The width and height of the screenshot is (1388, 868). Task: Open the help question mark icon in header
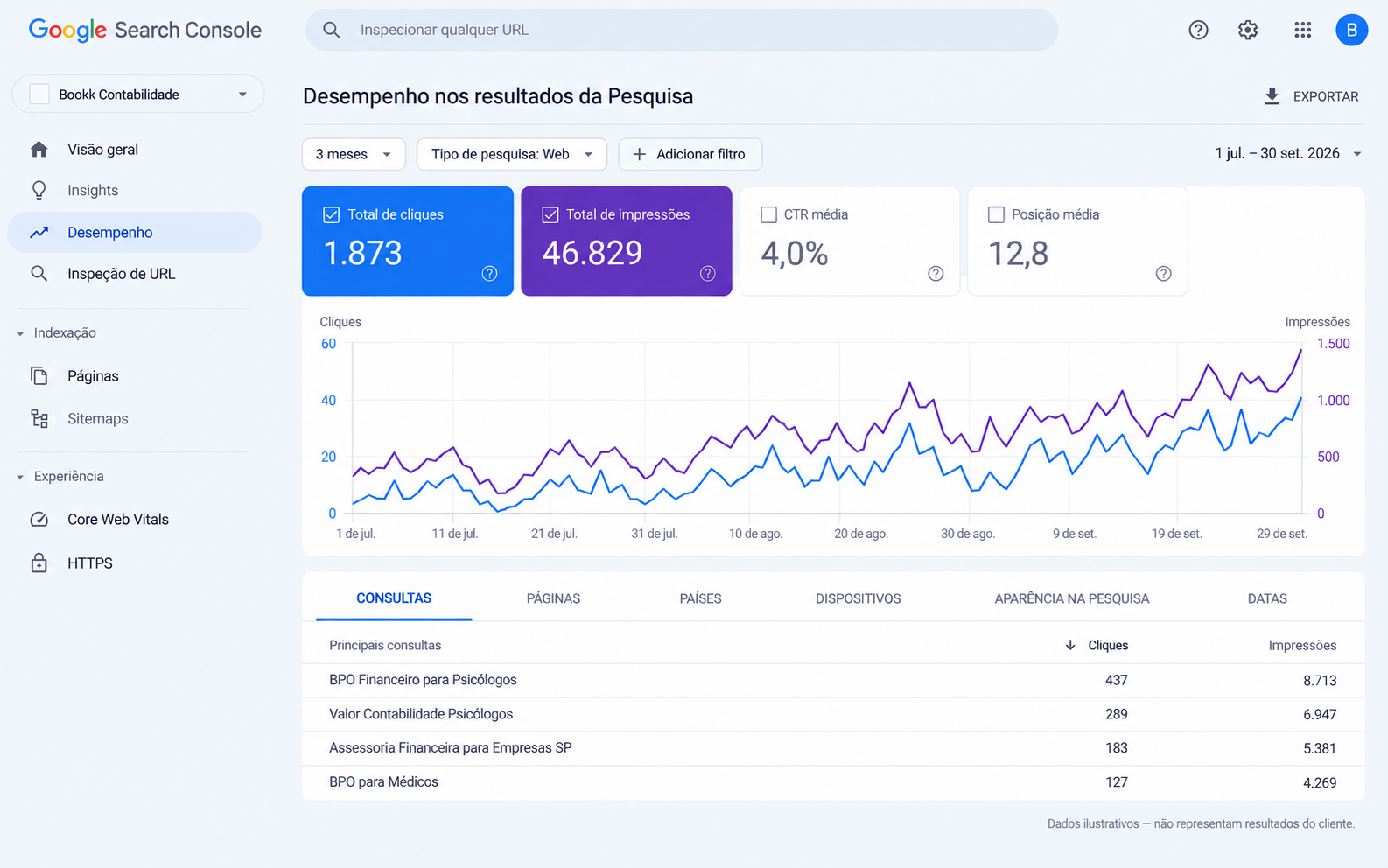tap(1198, 30)
